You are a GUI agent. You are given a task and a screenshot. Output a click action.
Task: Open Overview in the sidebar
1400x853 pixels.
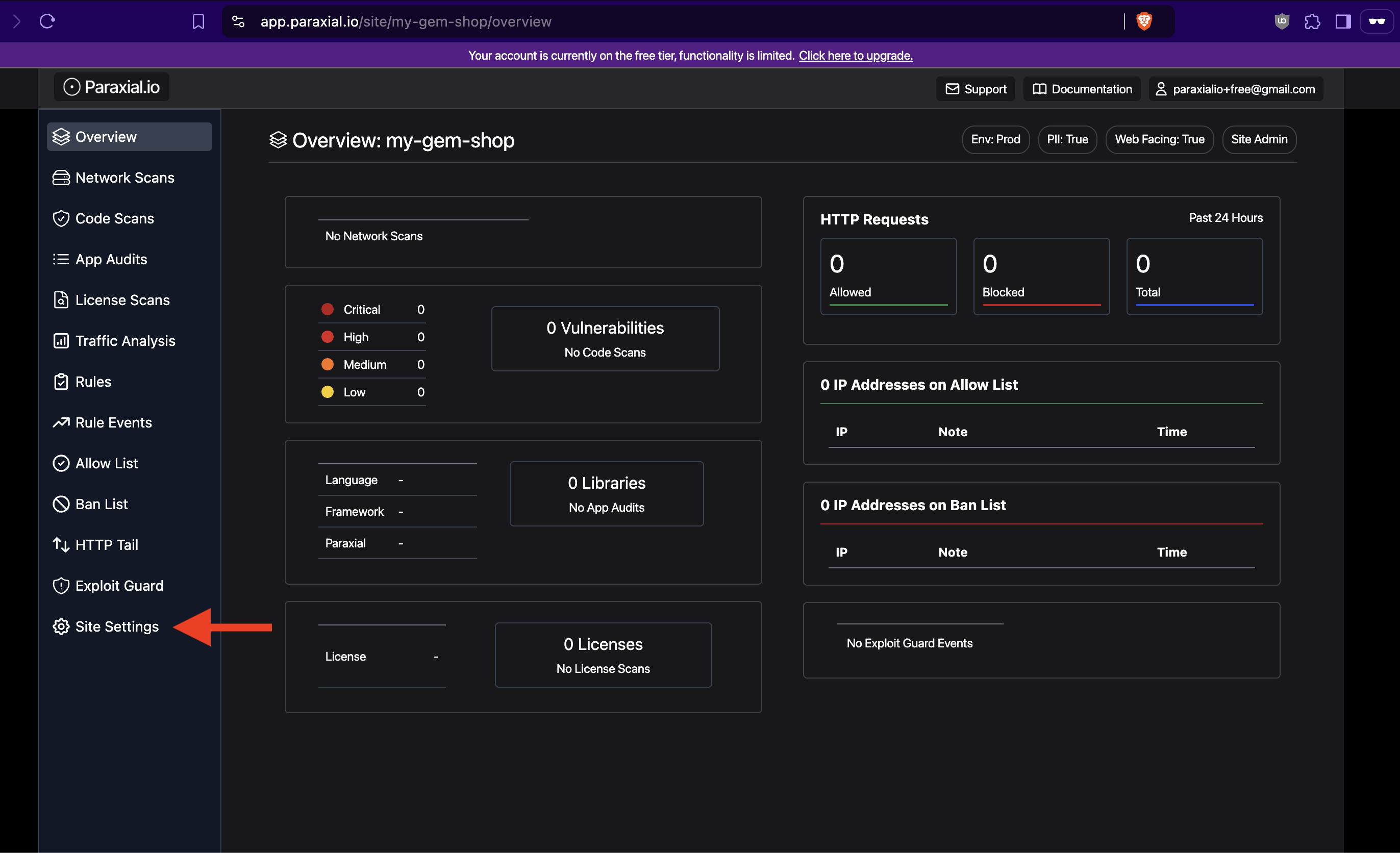[130, 137]
